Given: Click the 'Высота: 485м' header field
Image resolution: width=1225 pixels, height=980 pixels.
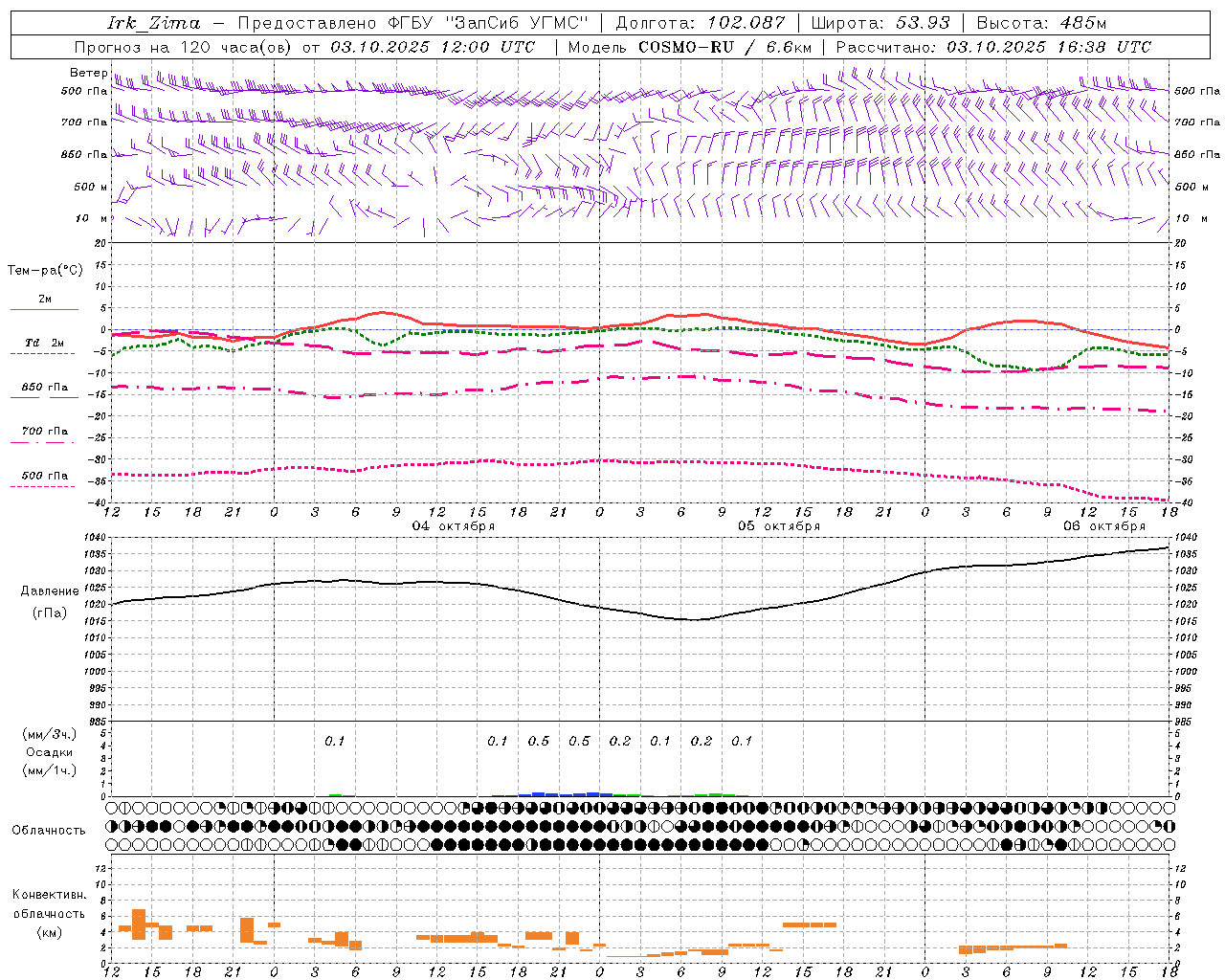Looking at the screenshot, I should (1040, 23).
